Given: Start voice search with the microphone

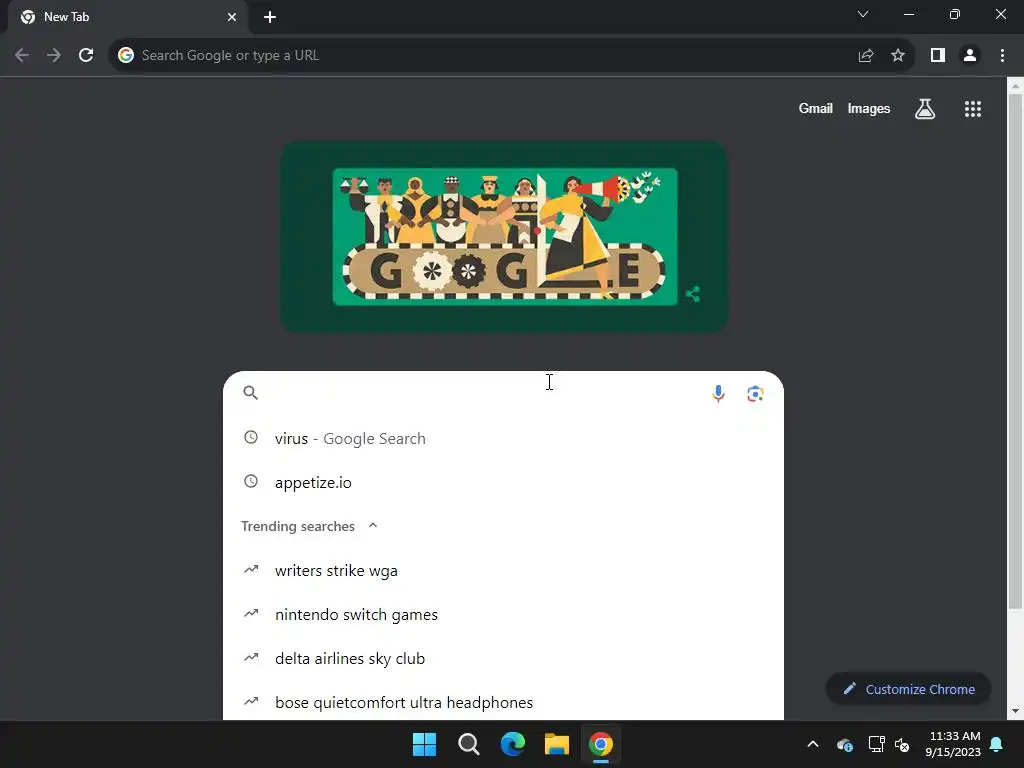Looking at the screenshot, I should 718,393.
